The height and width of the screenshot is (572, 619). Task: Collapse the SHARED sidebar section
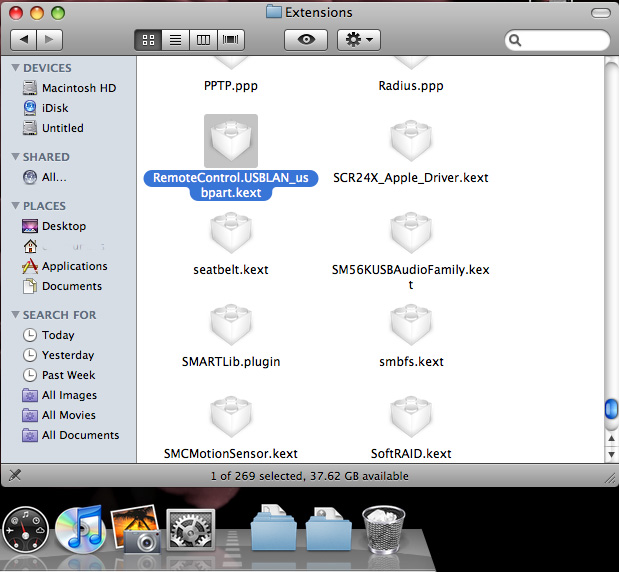[15, 156]
